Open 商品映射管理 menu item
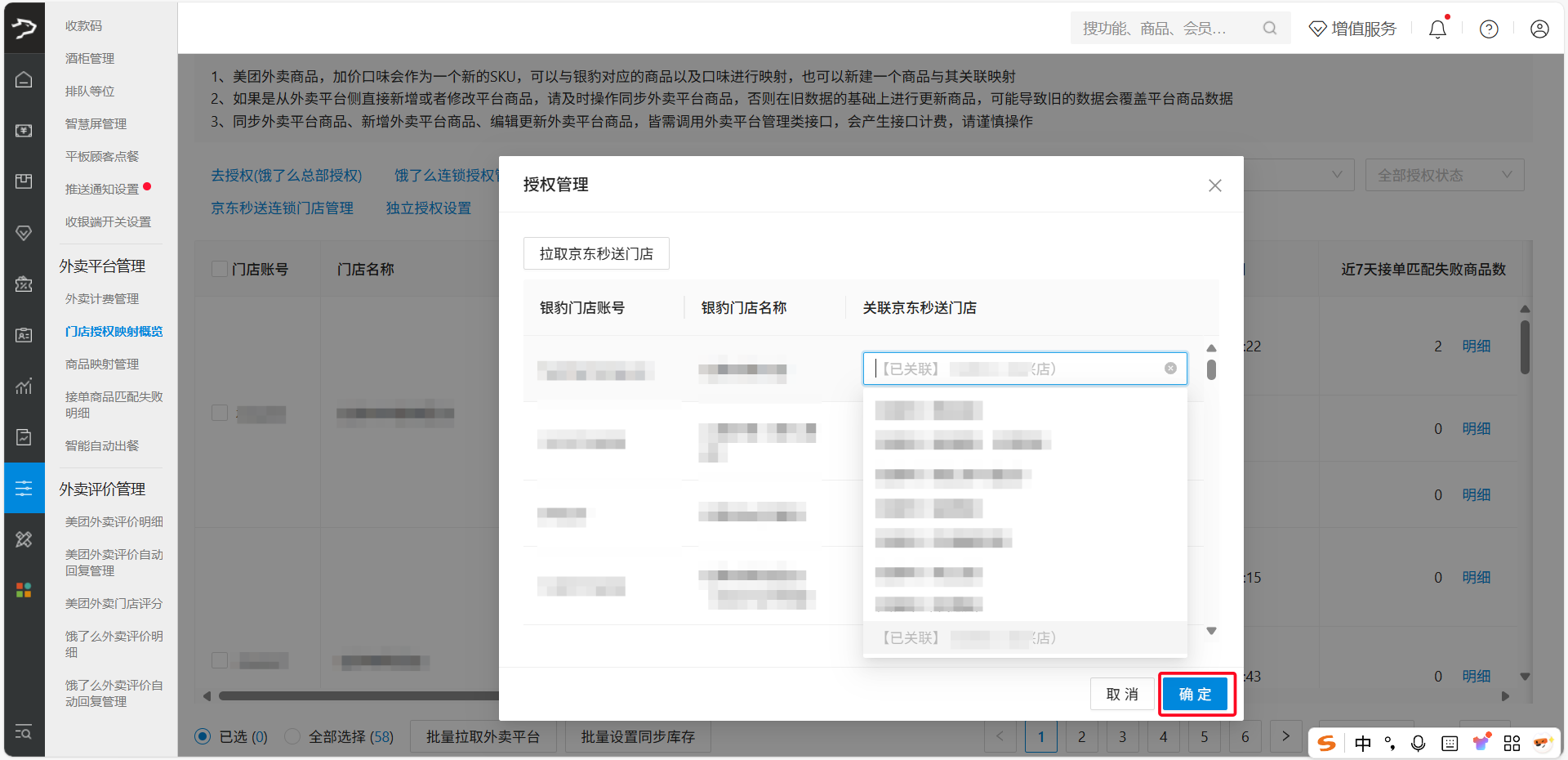The width and height of the screenshot is (1568, 760). click(102, 364)
